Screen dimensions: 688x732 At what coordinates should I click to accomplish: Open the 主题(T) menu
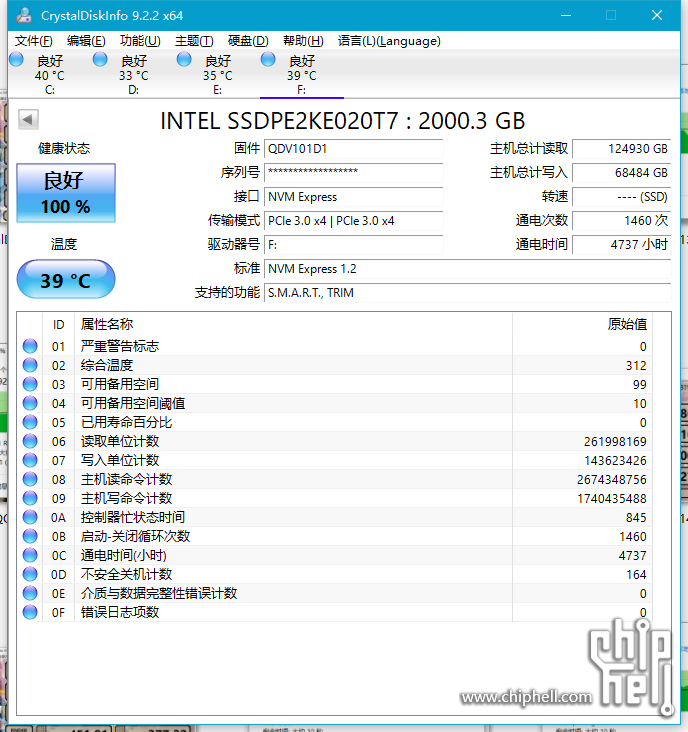coord(194,41)
